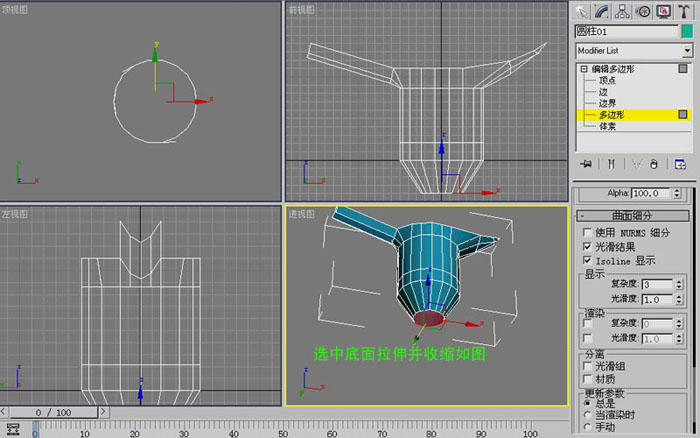Image resolution: width=700 pixels, height=438 pixels.
Task: Open Configure Modifier Sets icon
Action: click(680, 164)
